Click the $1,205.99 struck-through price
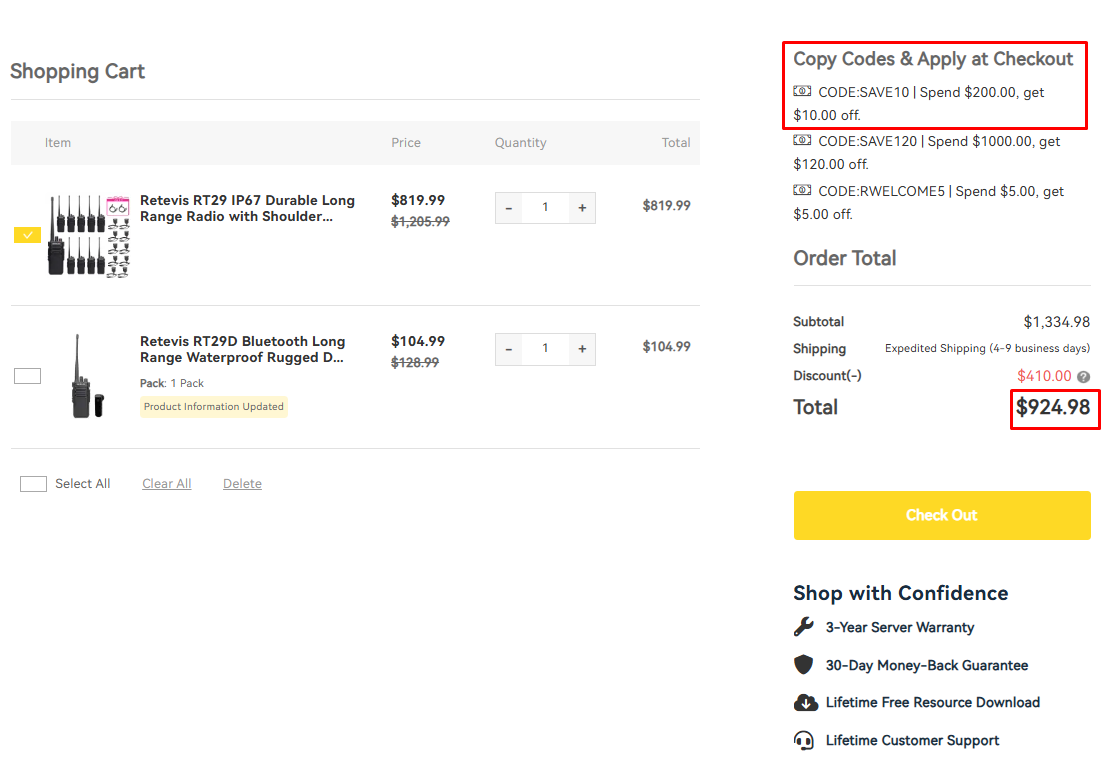This screenshot has height=779, width=1116. [x=420, y=222]
